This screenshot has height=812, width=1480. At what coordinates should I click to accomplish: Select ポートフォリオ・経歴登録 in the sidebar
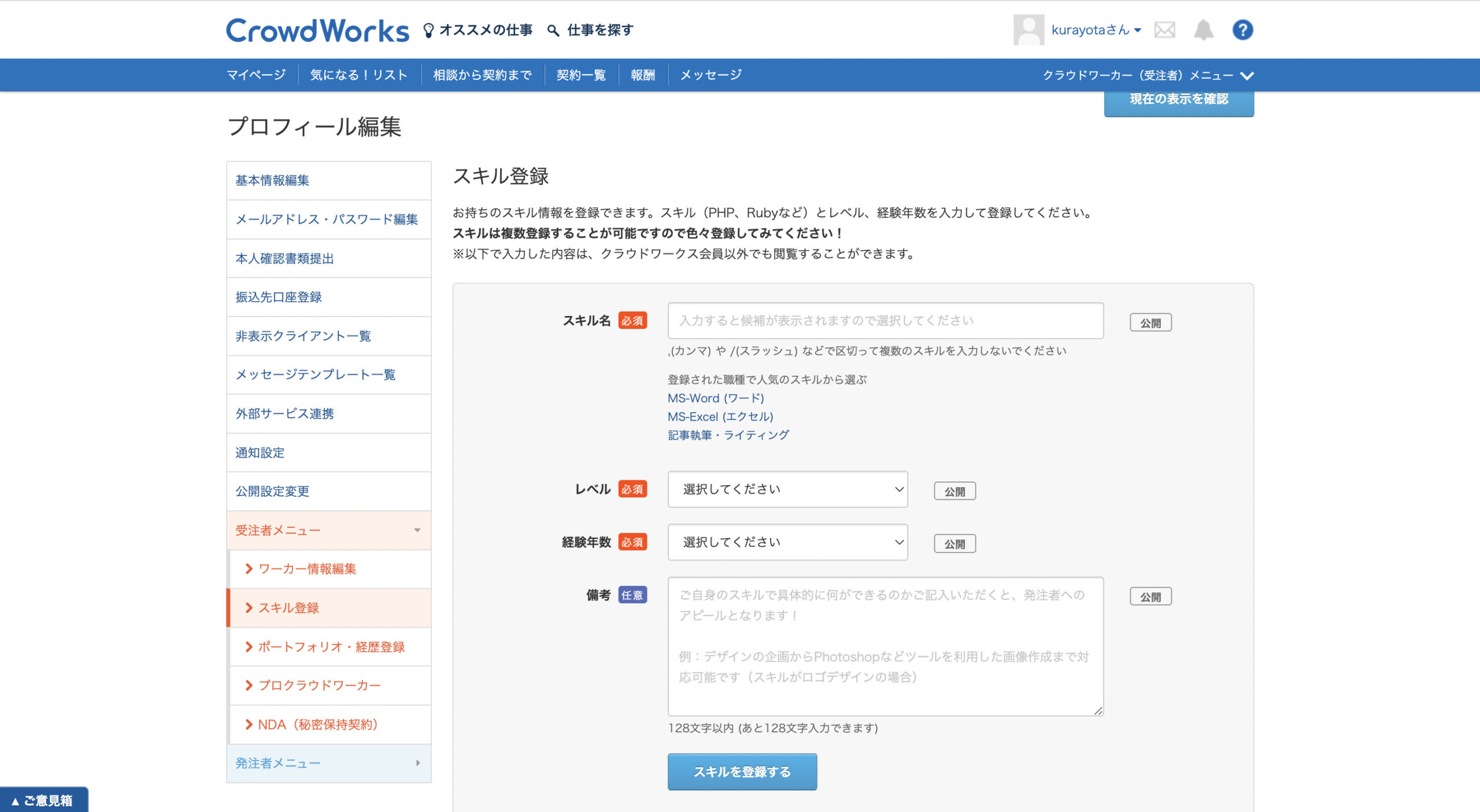click(x=331, y=647)
